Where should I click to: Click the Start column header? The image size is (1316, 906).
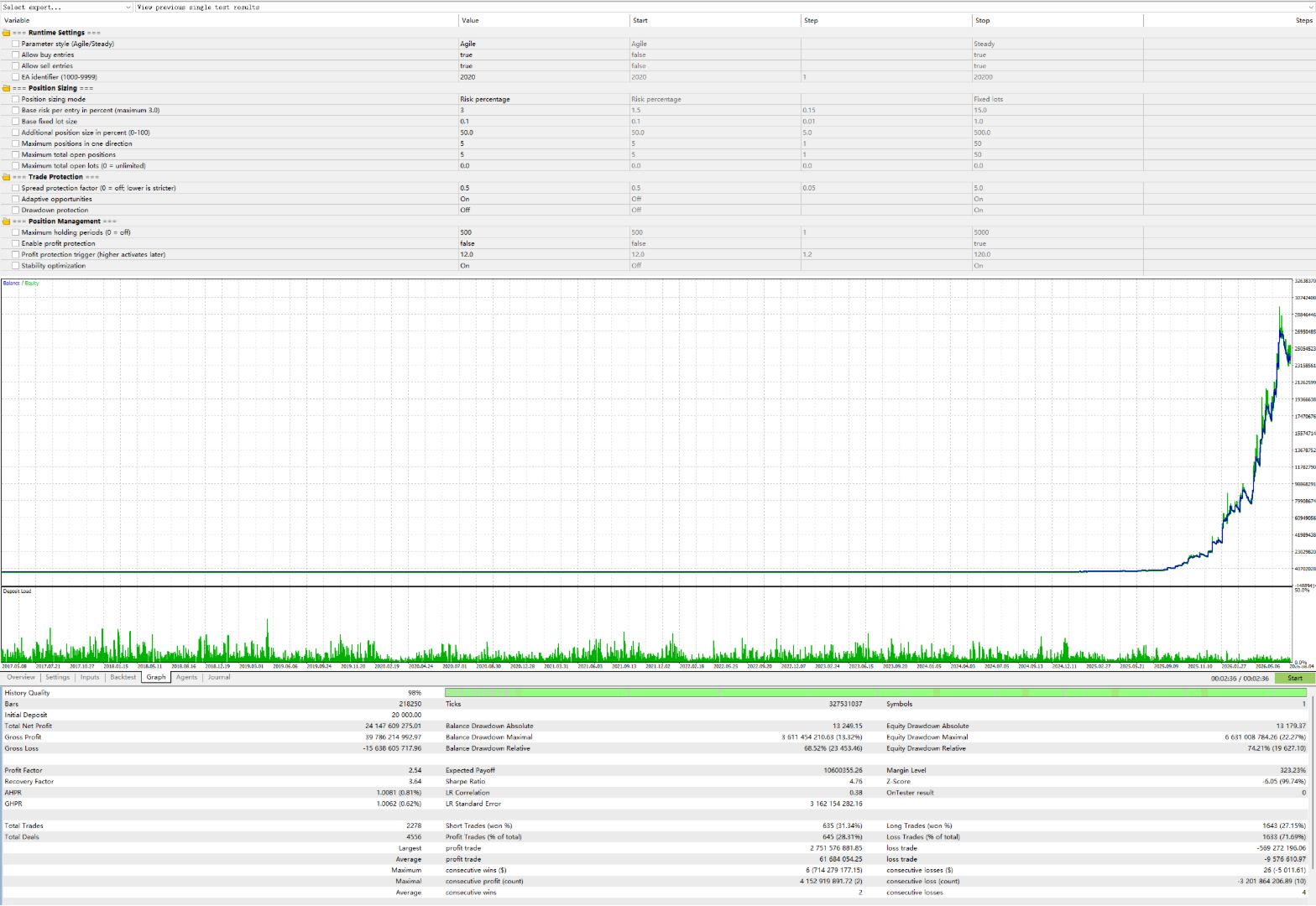715,20
